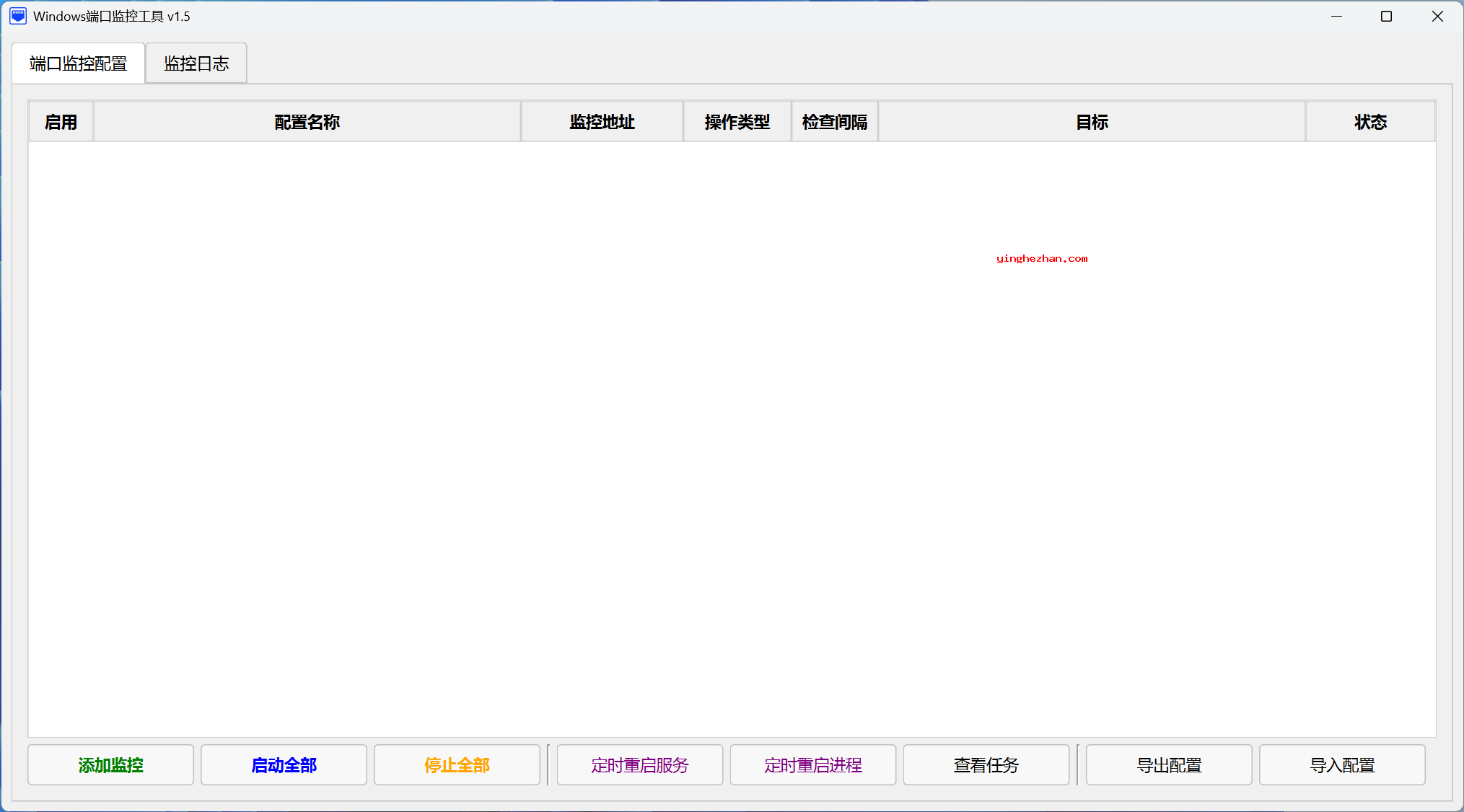Open 定时重启进程 scheduling
The height and width of the screenshot is (812, 1464).
click(x=813, y=765)
